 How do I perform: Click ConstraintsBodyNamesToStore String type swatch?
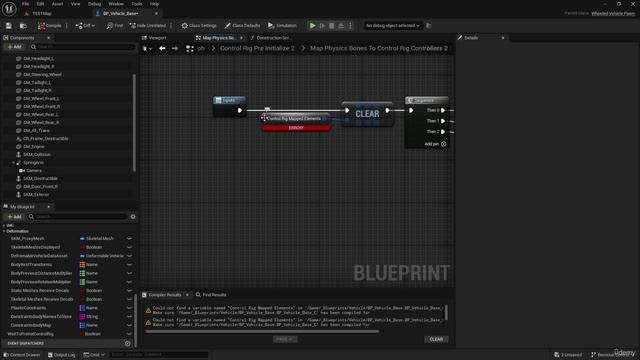click(x=82, y=317)
